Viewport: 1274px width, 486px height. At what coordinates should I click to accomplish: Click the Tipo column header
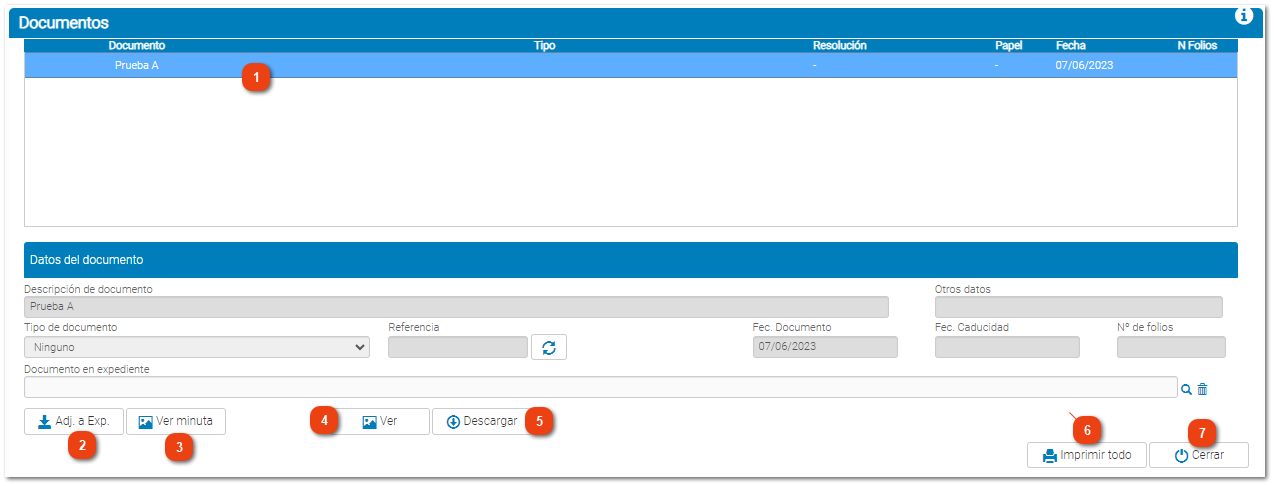tap(545, 46)
